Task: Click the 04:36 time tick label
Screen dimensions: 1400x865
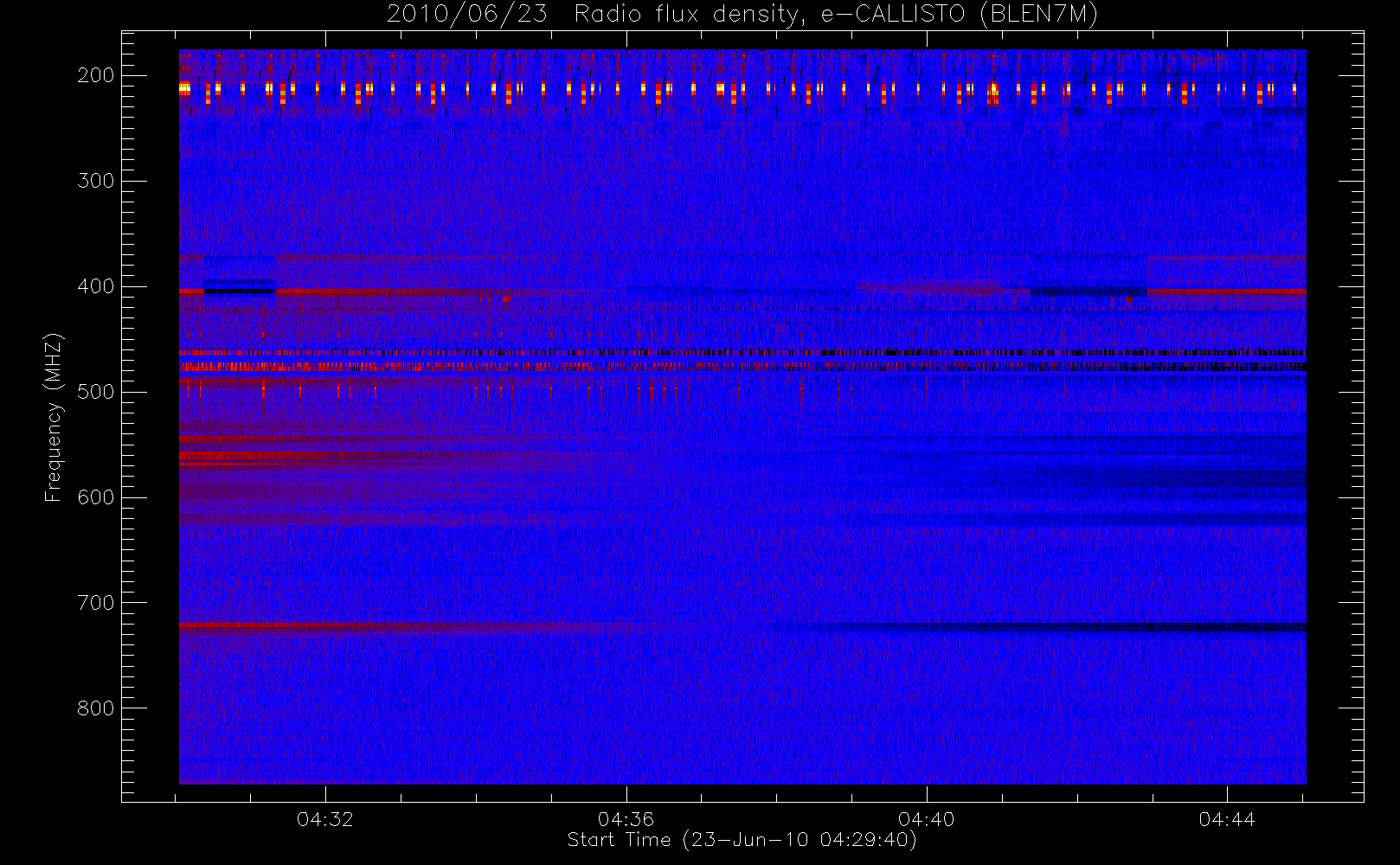Action: tap(626, 819)
